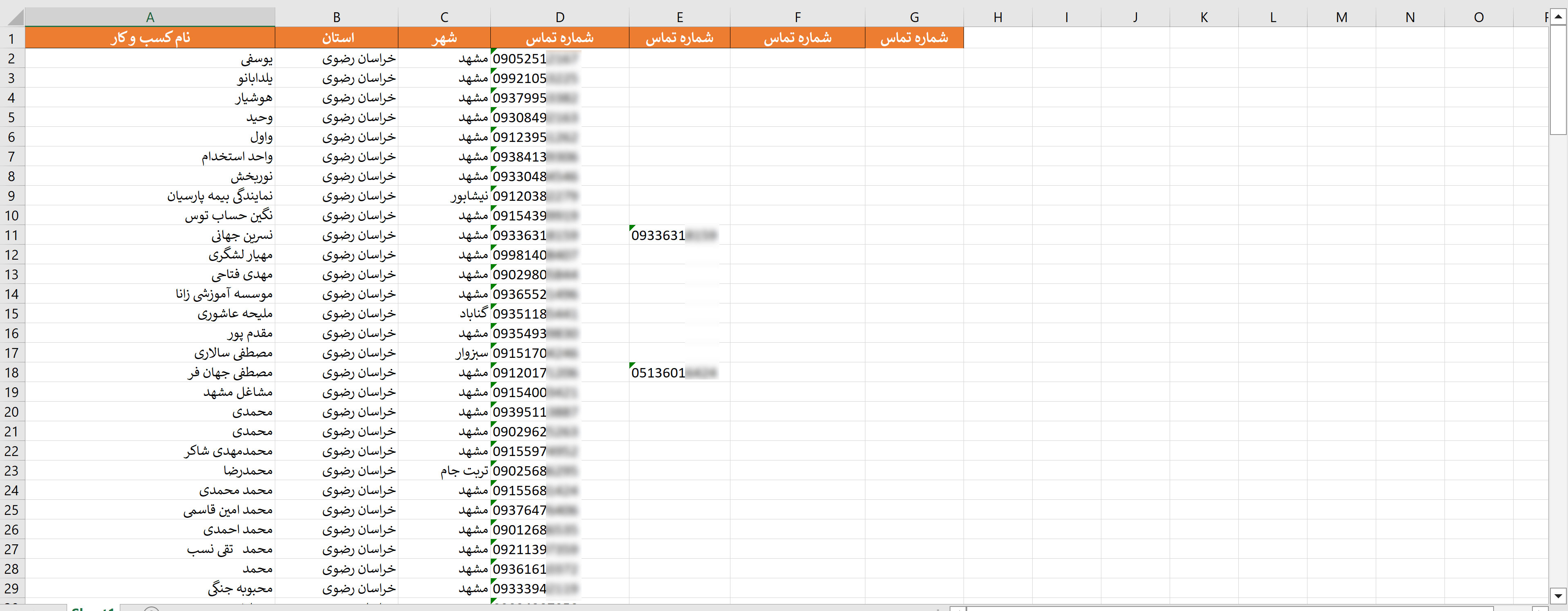Select the 'نسرین جهانی' cell
This screenshot has width=1568, height=611.
tap(150, 235)
